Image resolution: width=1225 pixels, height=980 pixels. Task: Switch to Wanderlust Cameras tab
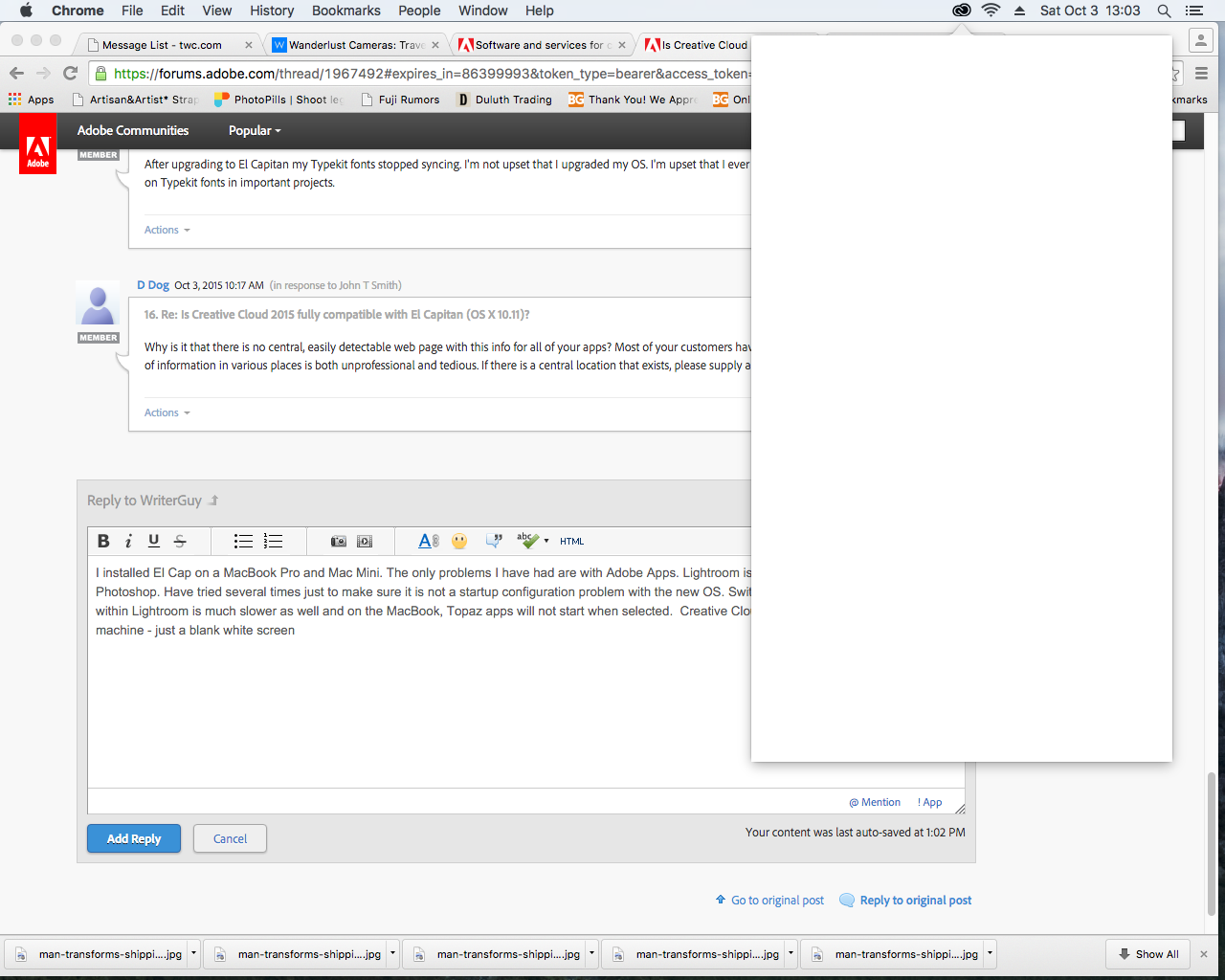pyautogui.click(x=356, y=45)
